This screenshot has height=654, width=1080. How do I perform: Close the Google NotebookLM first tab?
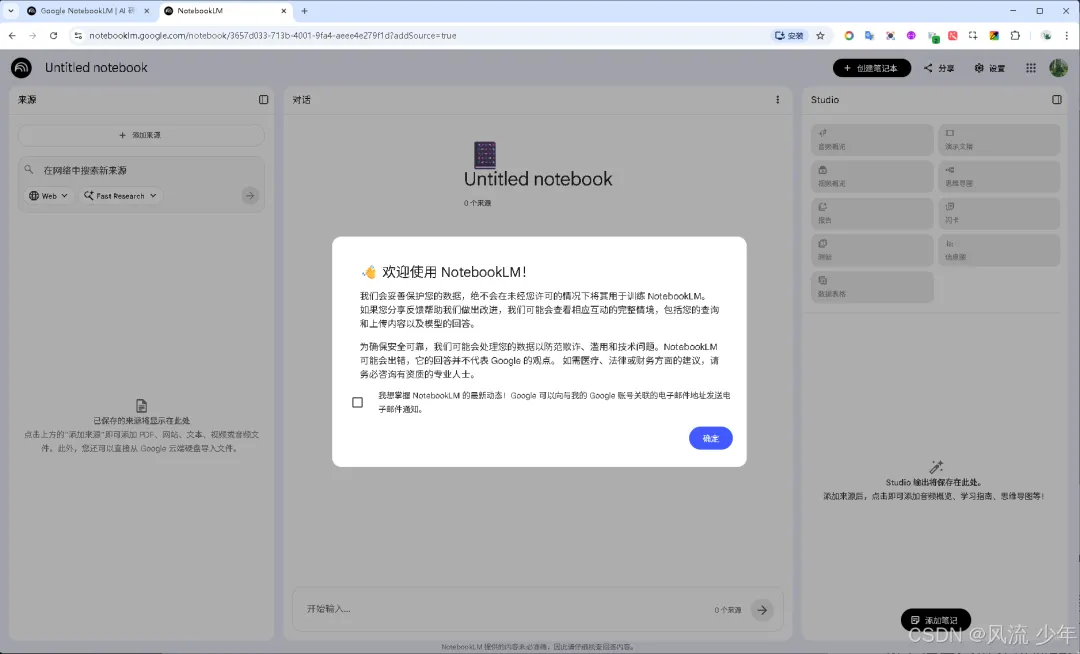click(x=147, y=11)
